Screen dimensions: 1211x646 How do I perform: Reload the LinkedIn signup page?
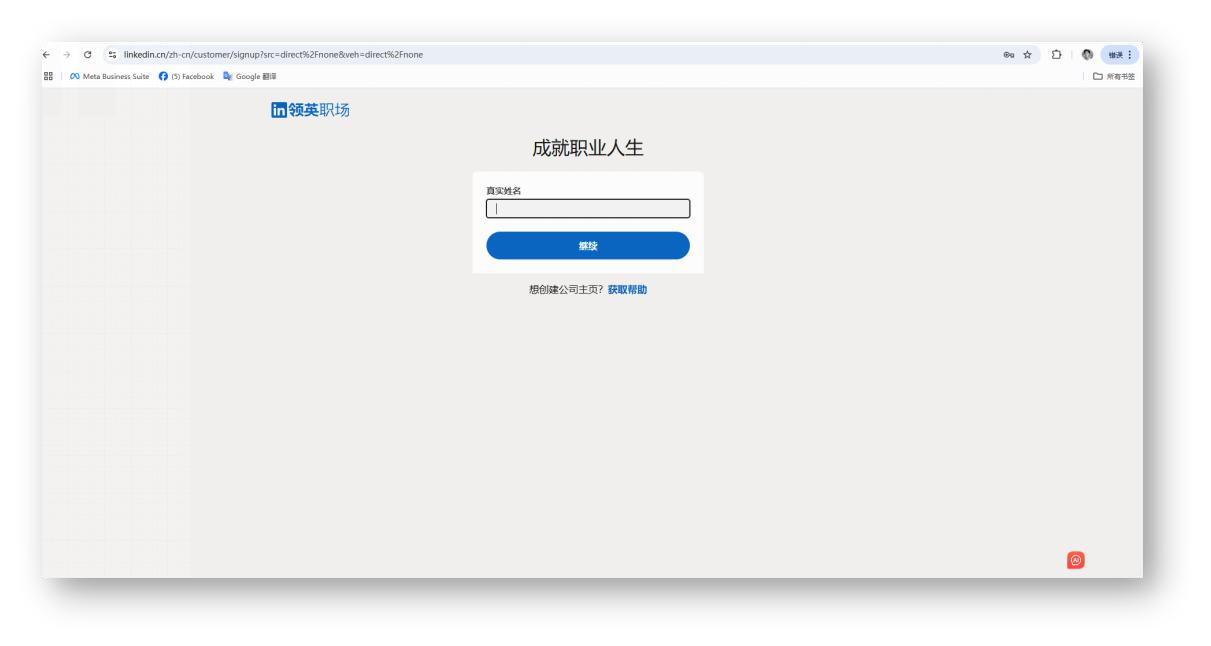86,54
